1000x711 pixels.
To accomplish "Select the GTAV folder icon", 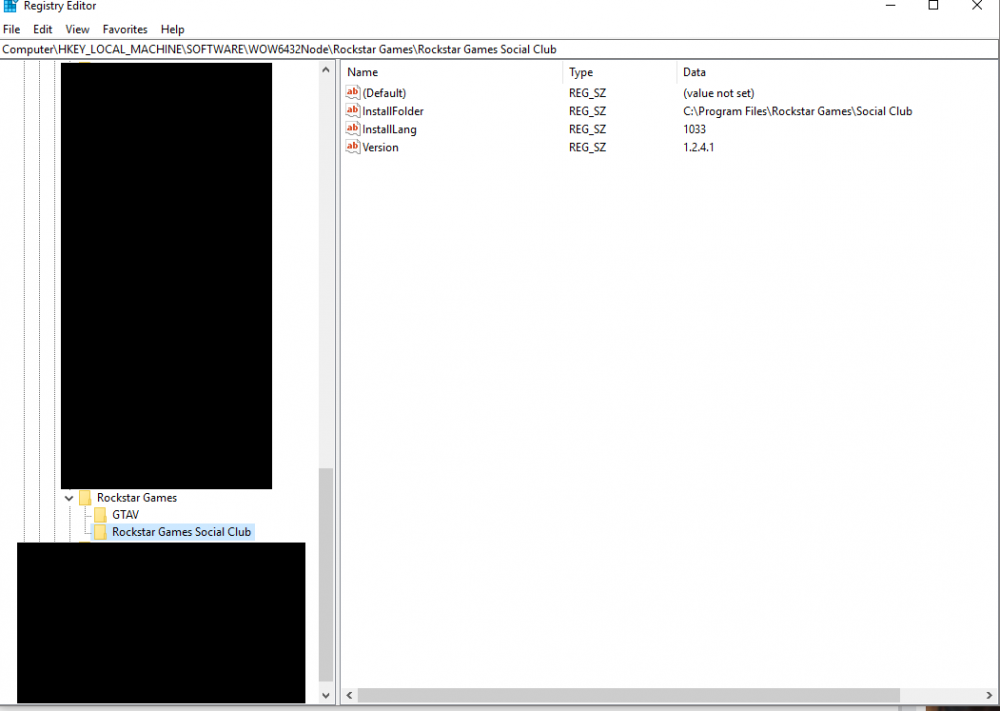I will click(x=100, y=515).
